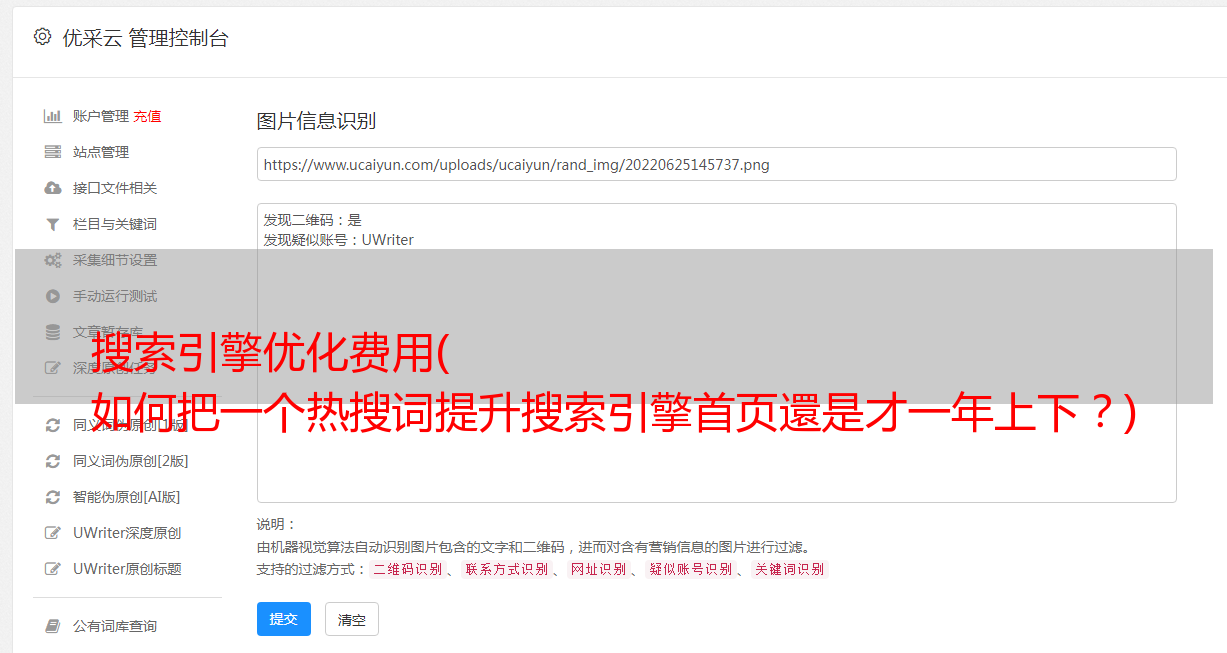Open 公有词库查询 in sidebar
The image size is (1227, 653).
[115, 626]
